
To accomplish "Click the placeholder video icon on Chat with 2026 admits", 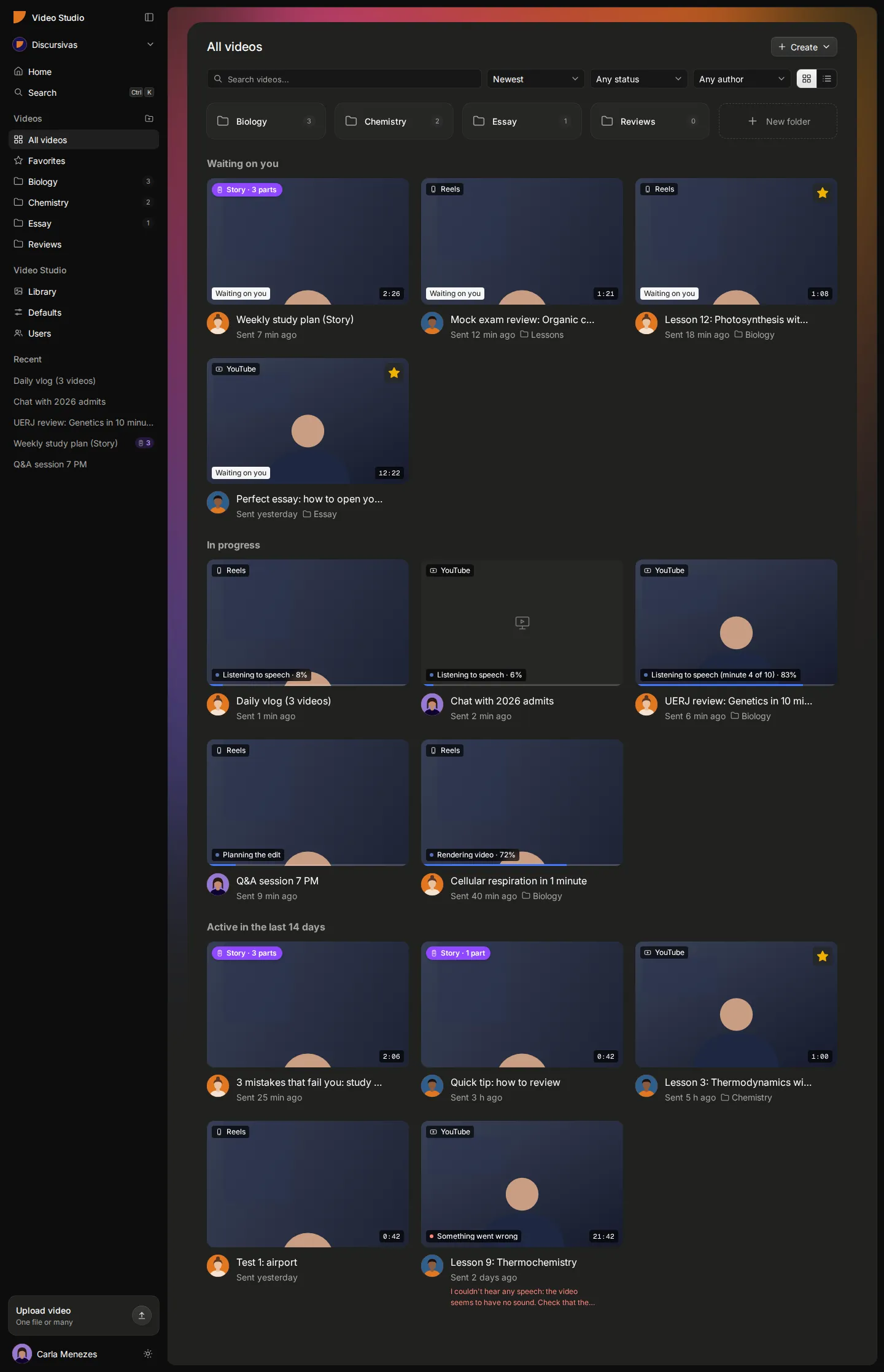I will pyautogui.click(x=522, y=623).
